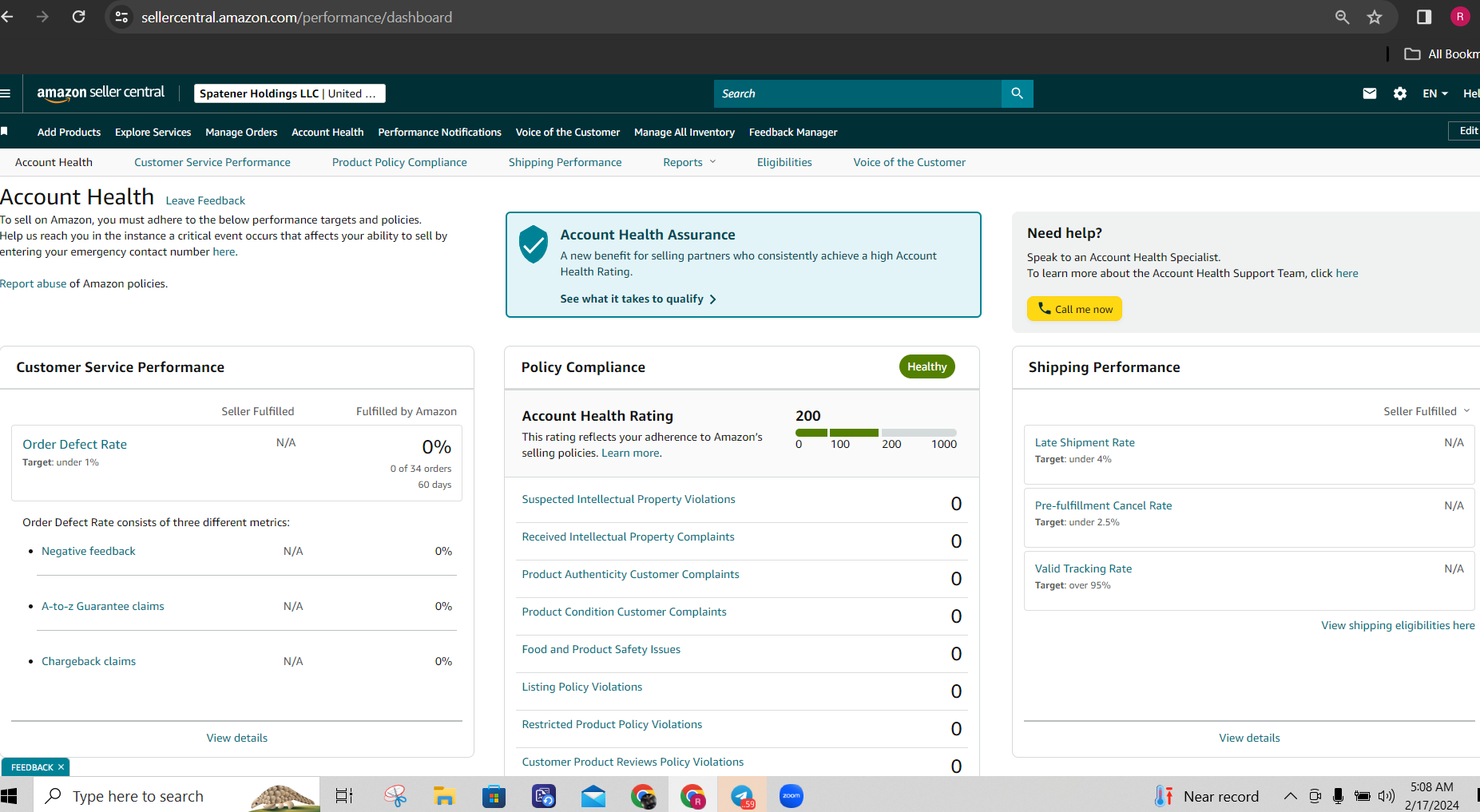This screenshot has height=812, width=1480.
Task: Open the Seller Central hamburger menu
Action: point(6,93)
